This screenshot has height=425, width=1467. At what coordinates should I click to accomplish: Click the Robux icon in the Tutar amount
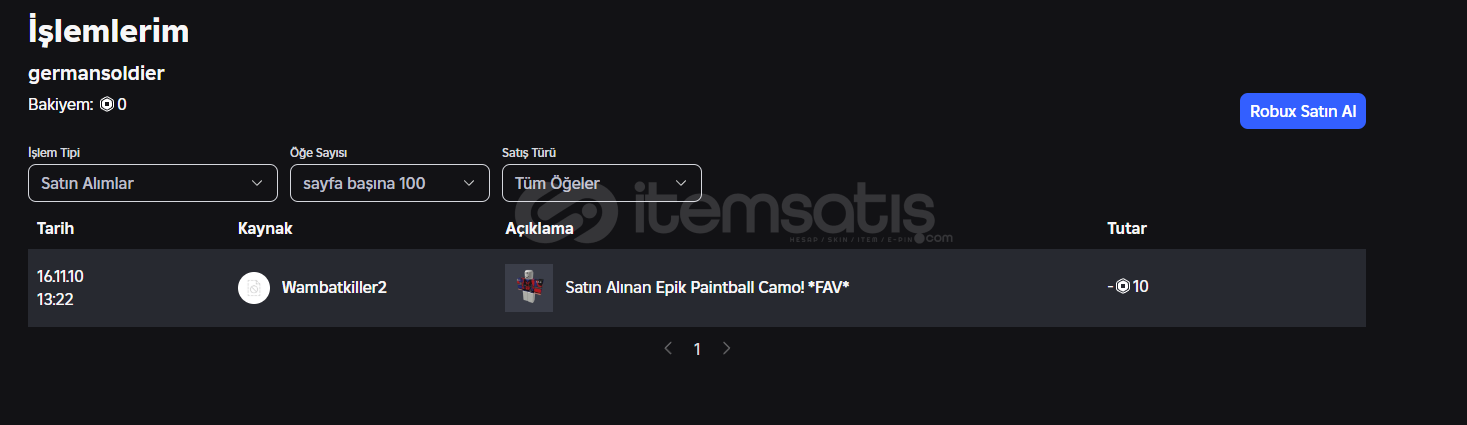(1123, 287)
